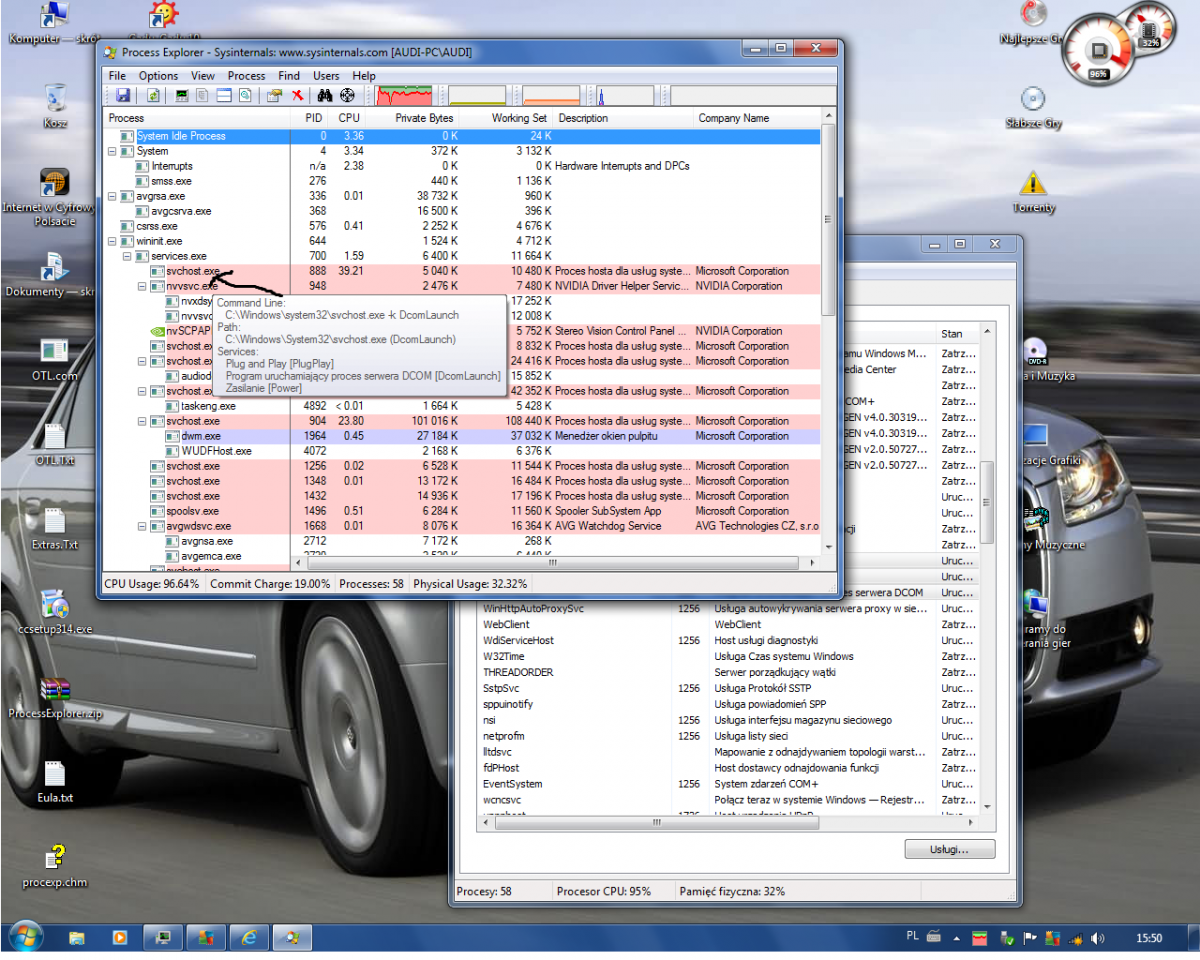Collapse the services.exe tree node
This screenshot has height=960, width=1200.
[127, 256]
